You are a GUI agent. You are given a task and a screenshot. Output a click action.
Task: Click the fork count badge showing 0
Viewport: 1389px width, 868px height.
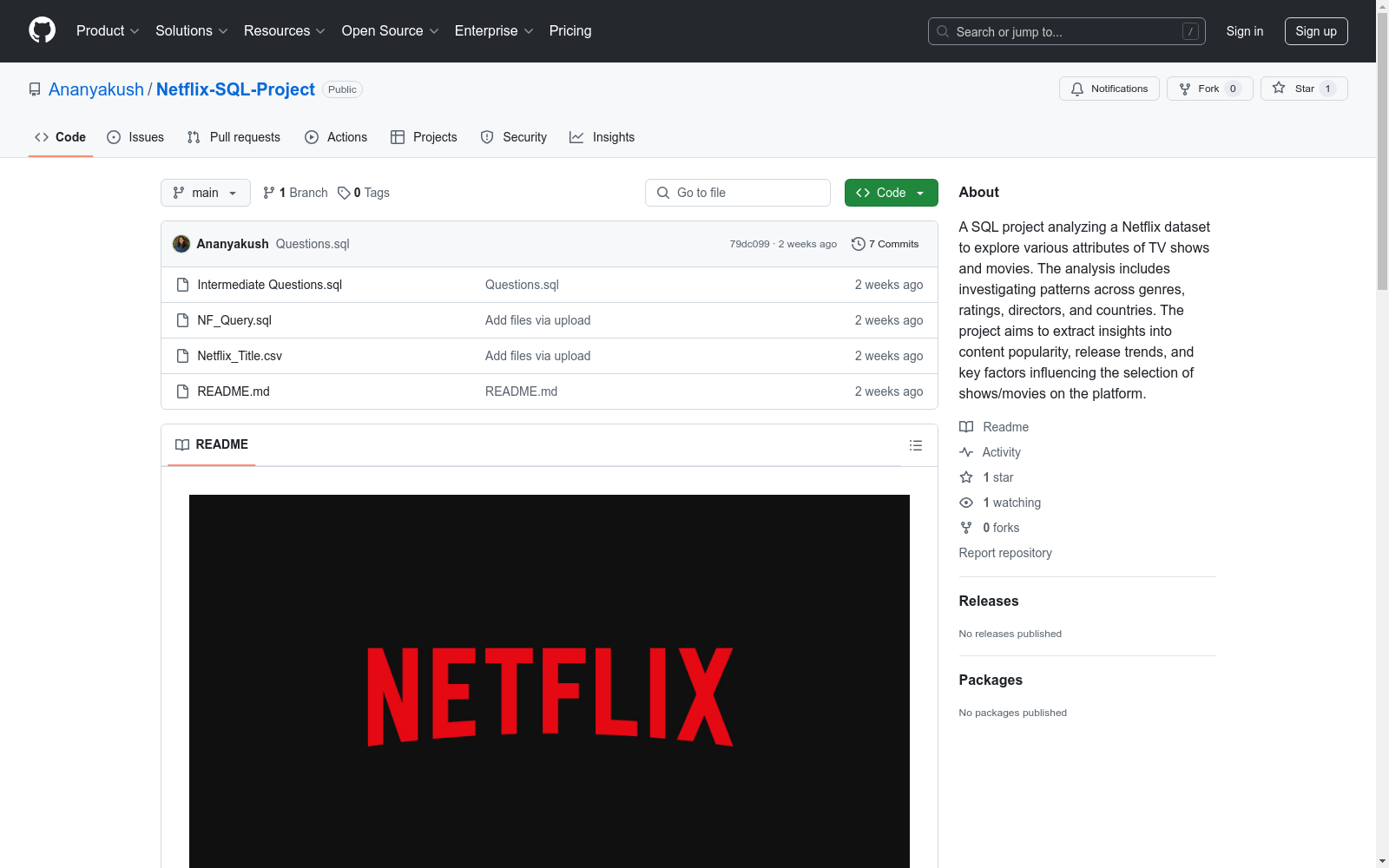click(1233, 89)
